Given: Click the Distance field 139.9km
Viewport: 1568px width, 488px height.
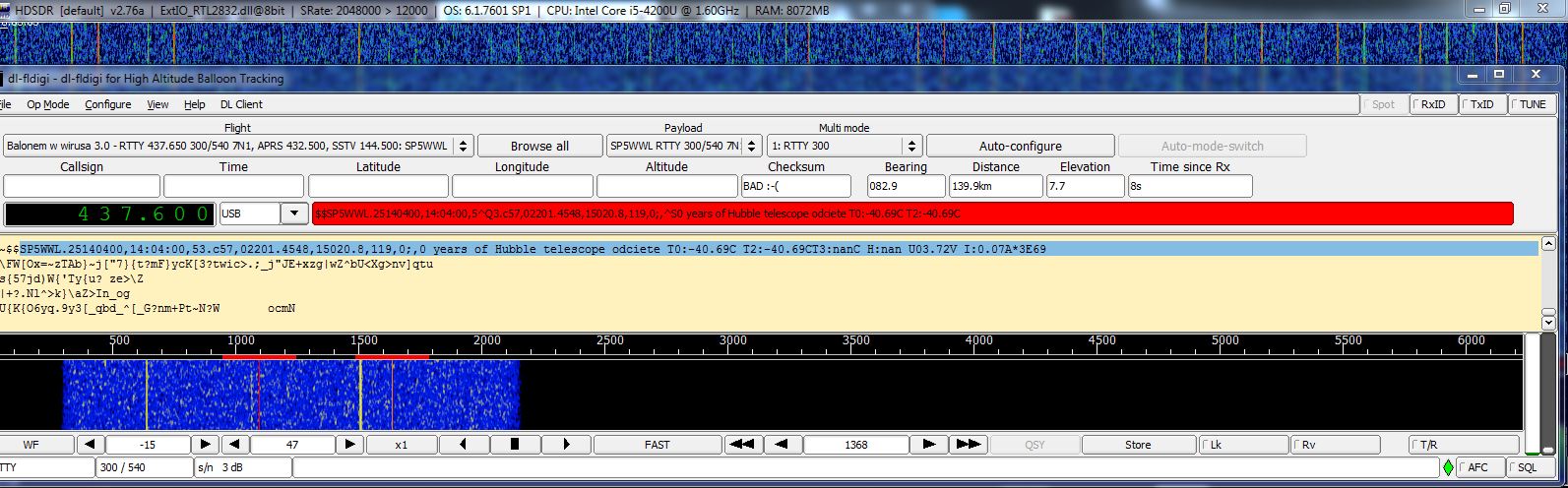Looking at the screenshot, I should [x=995, y=185].
